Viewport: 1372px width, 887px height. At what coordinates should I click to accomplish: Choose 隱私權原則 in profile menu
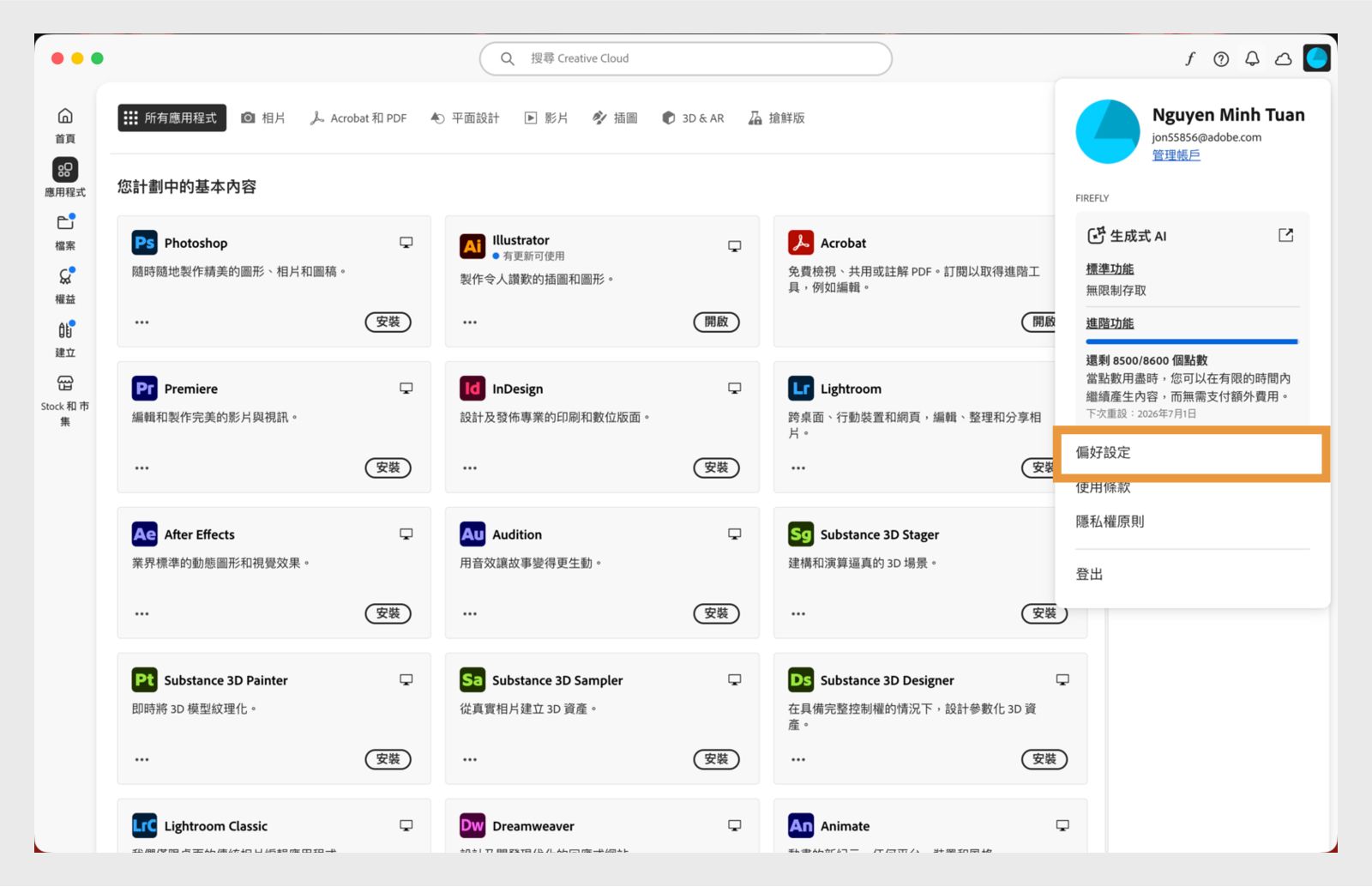pyautogui.click(x=1110, y=522)
